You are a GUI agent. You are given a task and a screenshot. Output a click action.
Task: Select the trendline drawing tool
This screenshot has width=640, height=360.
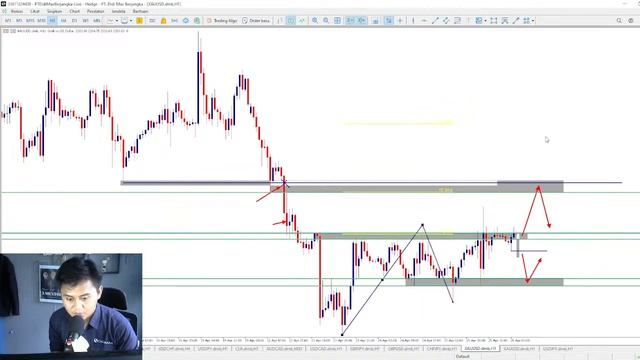click(435, 20)
